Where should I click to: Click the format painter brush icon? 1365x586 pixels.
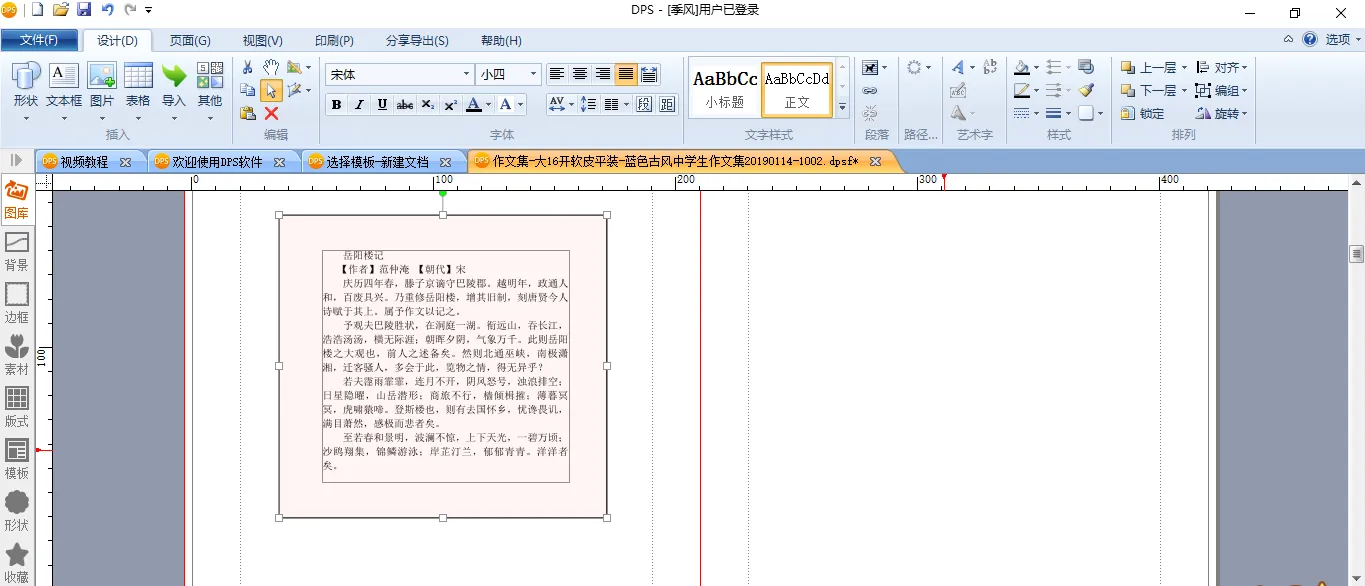point(1086,90)
